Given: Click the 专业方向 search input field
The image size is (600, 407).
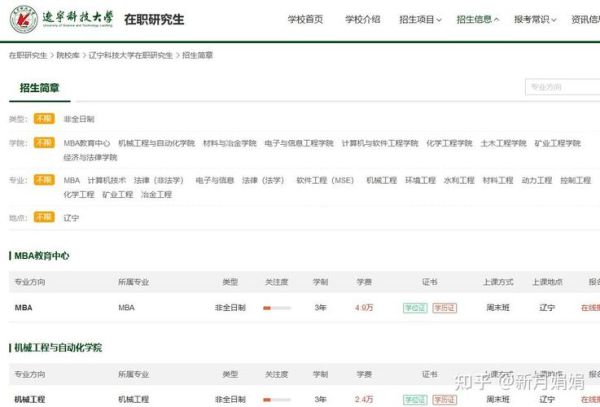Looking at the screenshot, I should click(562, 87).
